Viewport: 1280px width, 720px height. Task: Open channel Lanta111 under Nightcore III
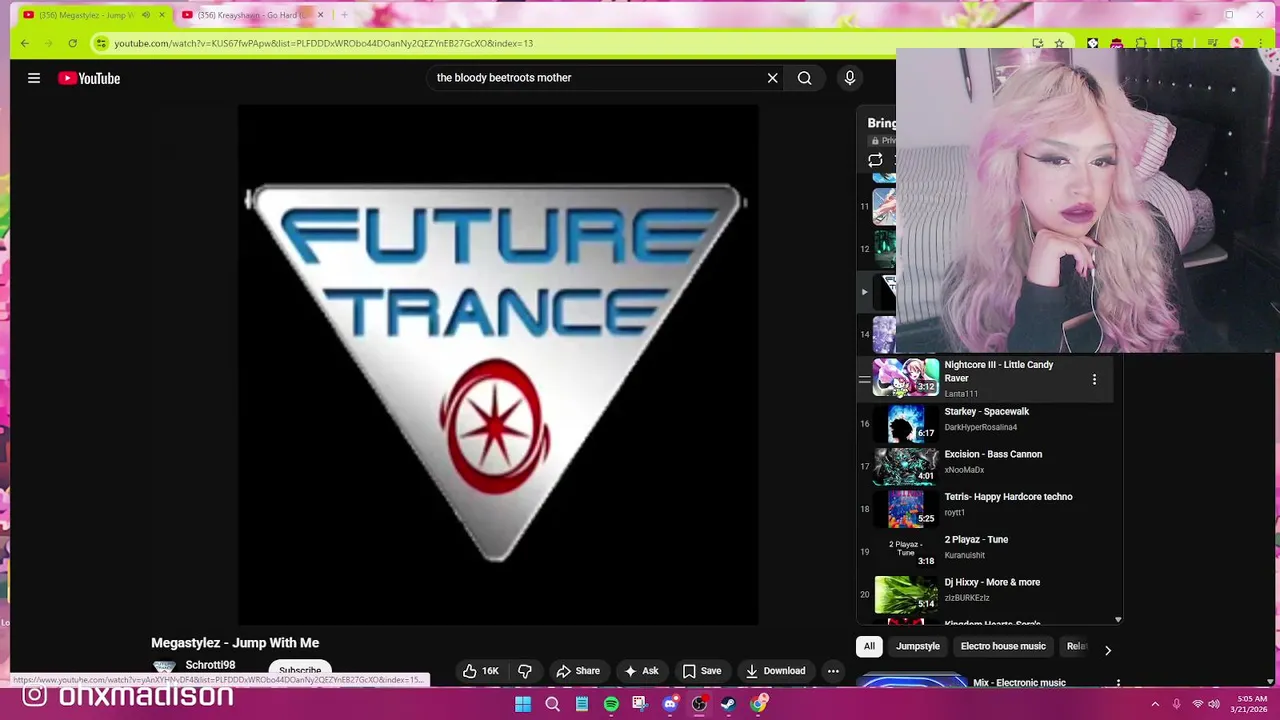click(x=961, y=394)
